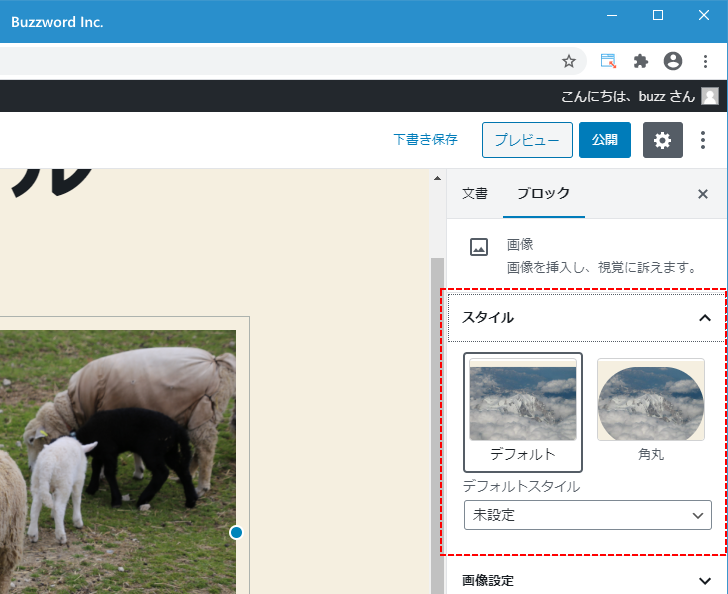Bookmark this page with the star icon
The image size is (728, 594).
569,61
